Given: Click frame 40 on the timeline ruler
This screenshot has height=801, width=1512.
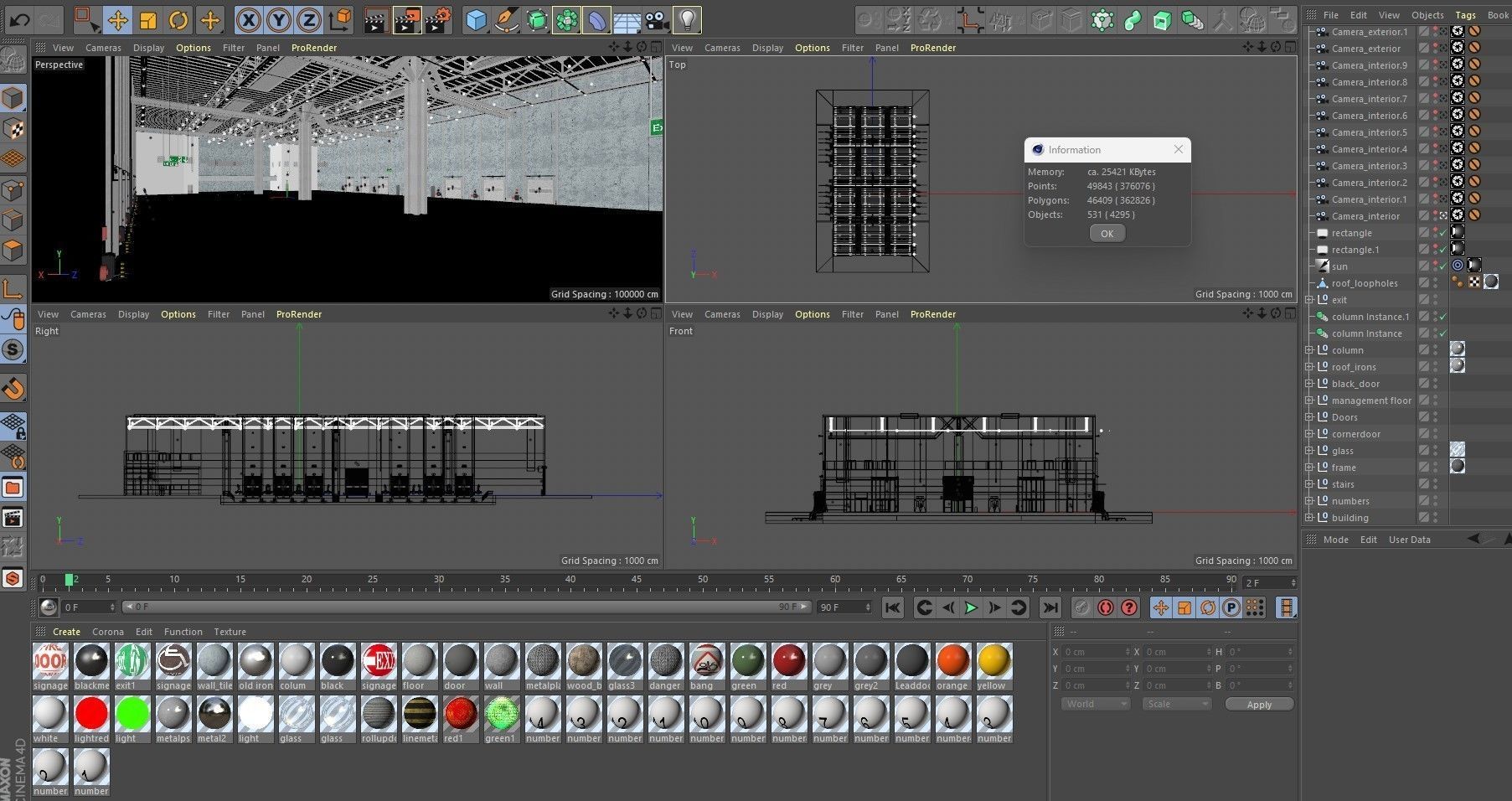Looking at the screenshot, I should (x=570, y=580).
